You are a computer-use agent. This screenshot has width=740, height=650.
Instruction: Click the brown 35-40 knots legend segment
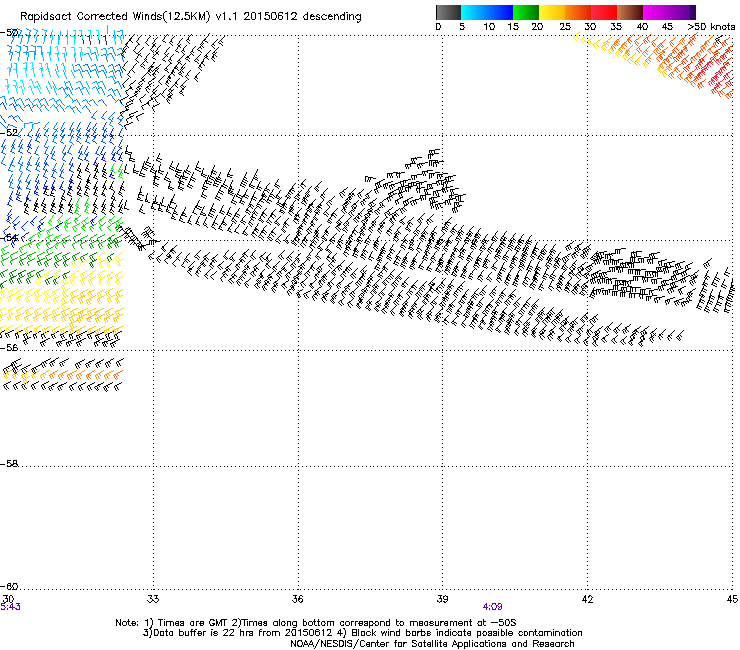click(x=630, y=12)
